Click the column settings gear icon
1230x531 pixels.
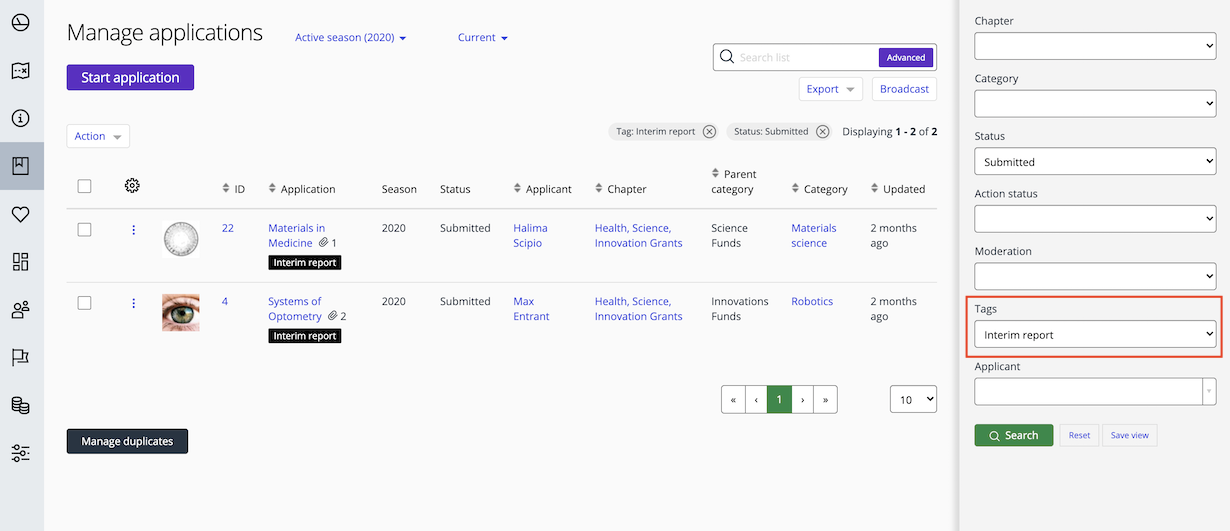click(132, 186)
